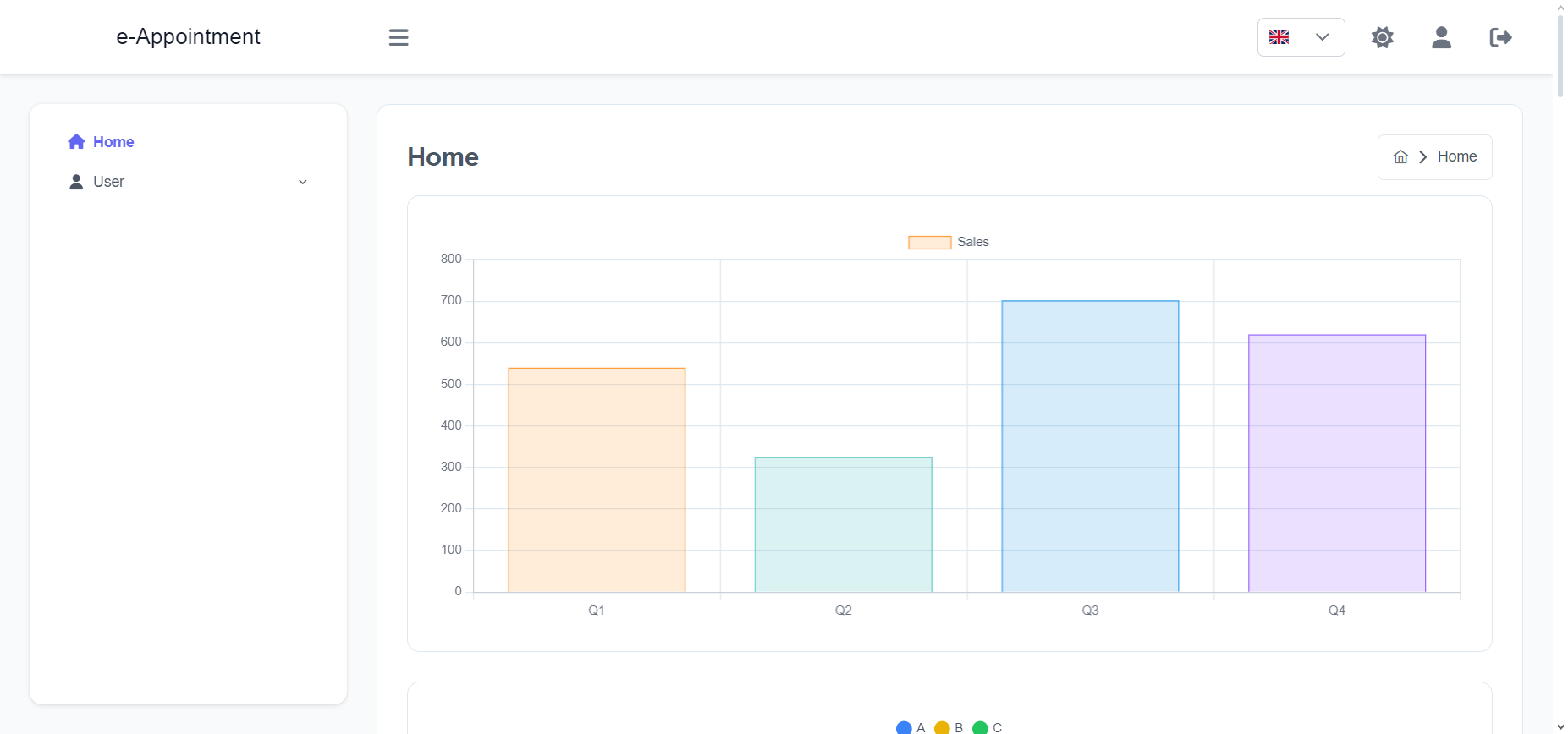Click the UK flag icon

click(x=1279, y=37)
